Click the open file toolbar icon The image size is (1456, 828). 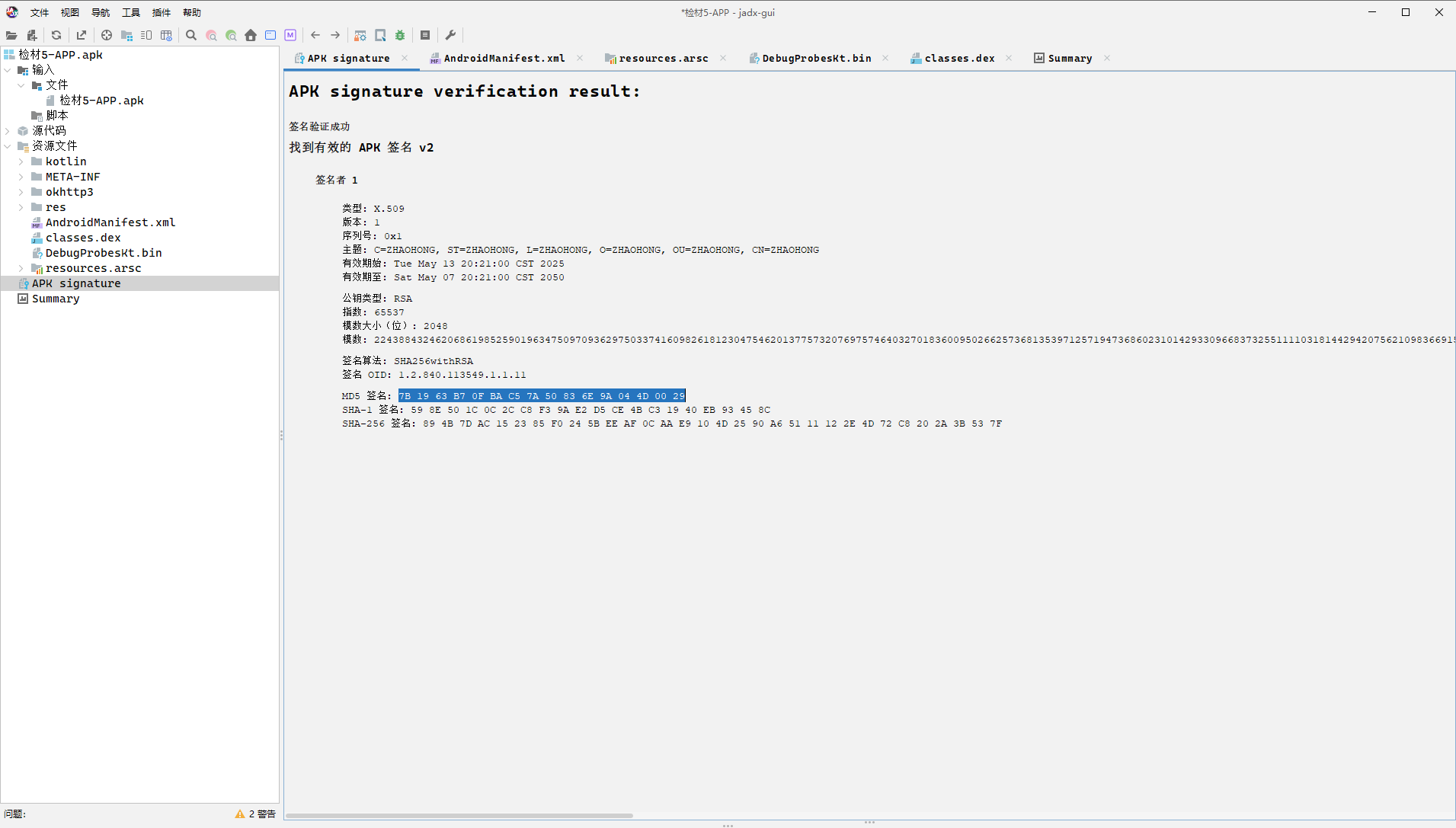[x=11, y=35]
